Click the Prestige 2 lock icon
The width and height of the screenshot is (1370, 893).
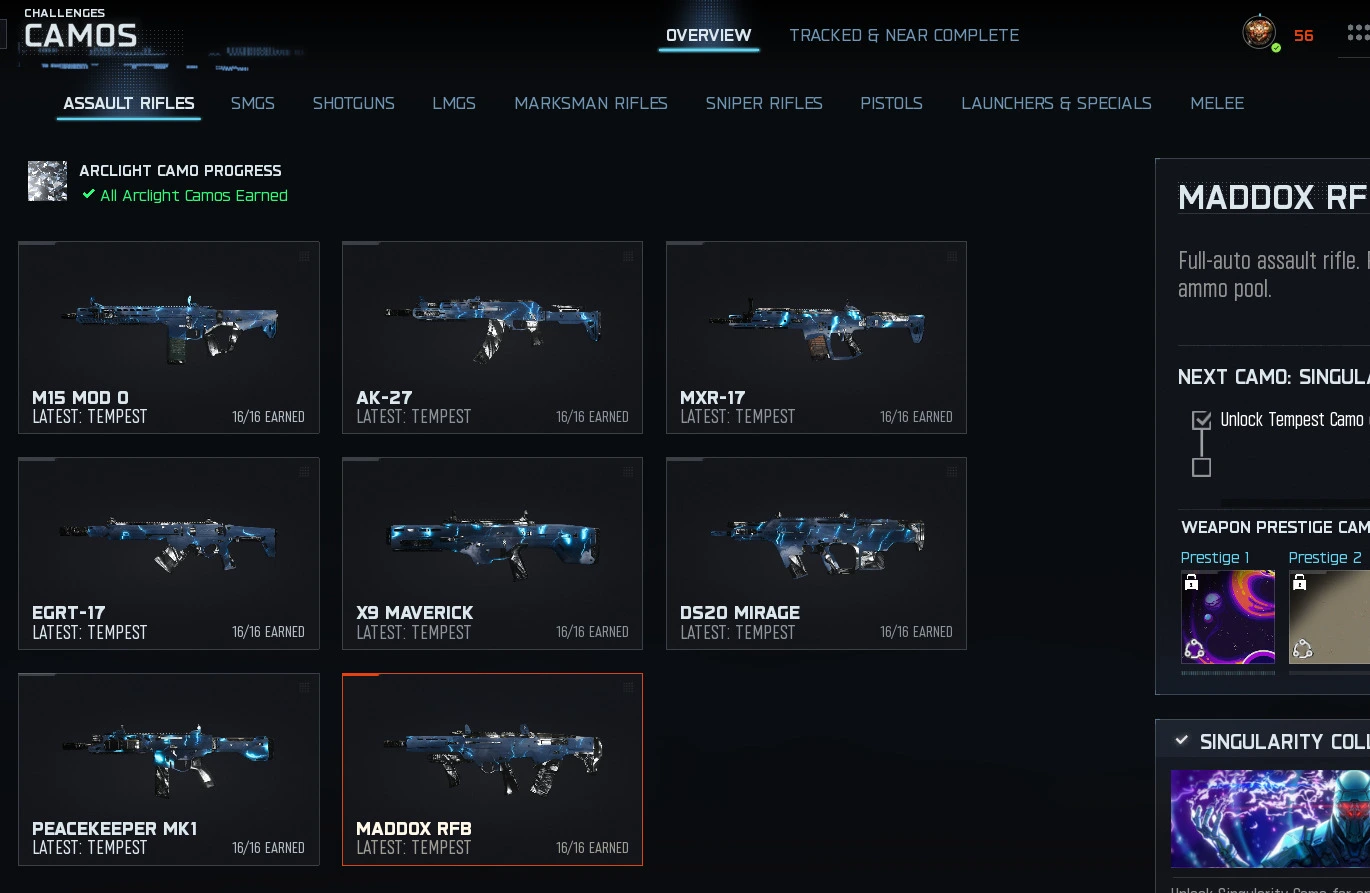pyautogui.click(x=1299, y=582)
